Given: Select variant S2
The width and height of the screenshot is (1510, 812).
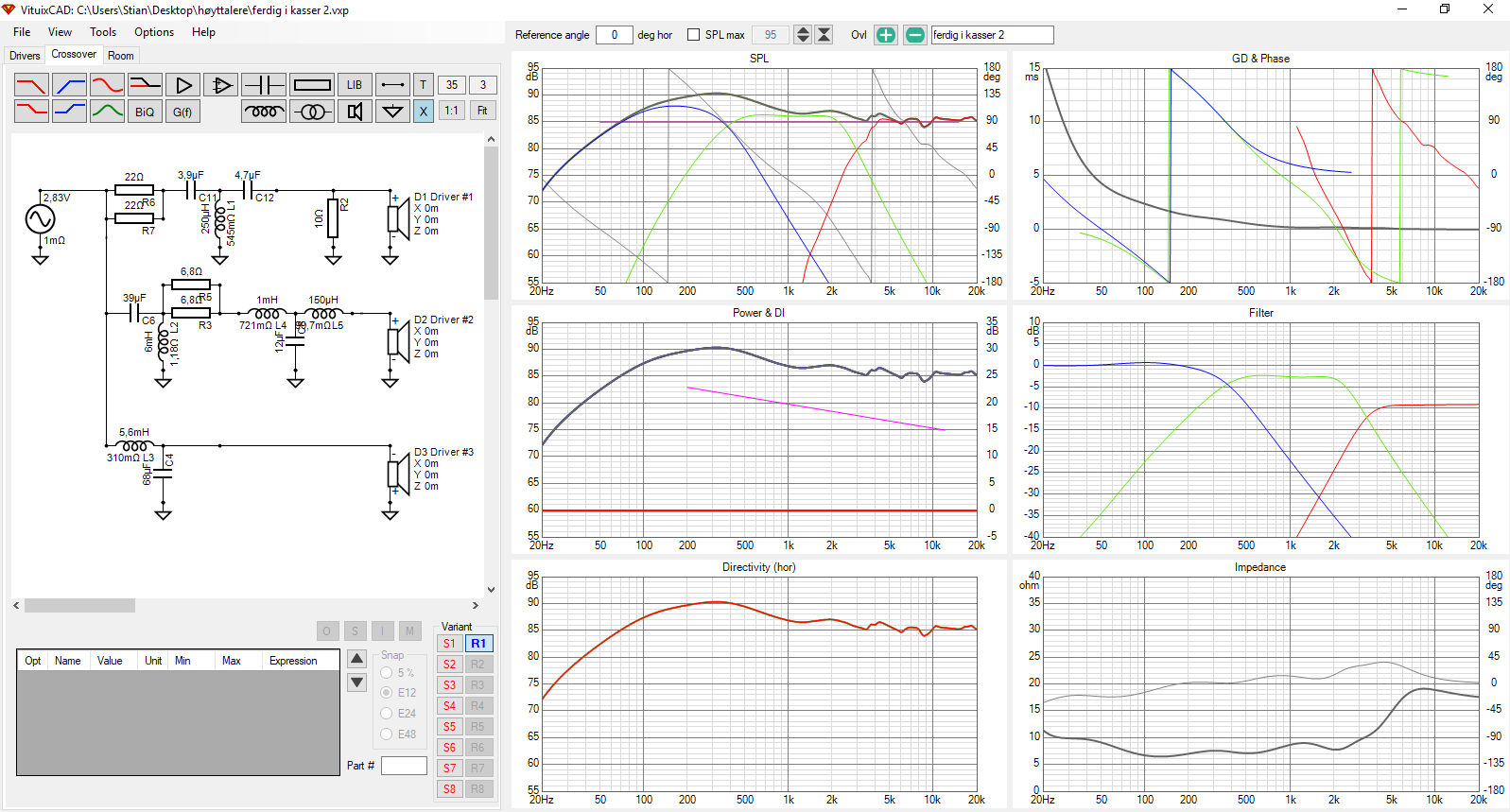Looking at the screenshot, I should click(450, 665).
